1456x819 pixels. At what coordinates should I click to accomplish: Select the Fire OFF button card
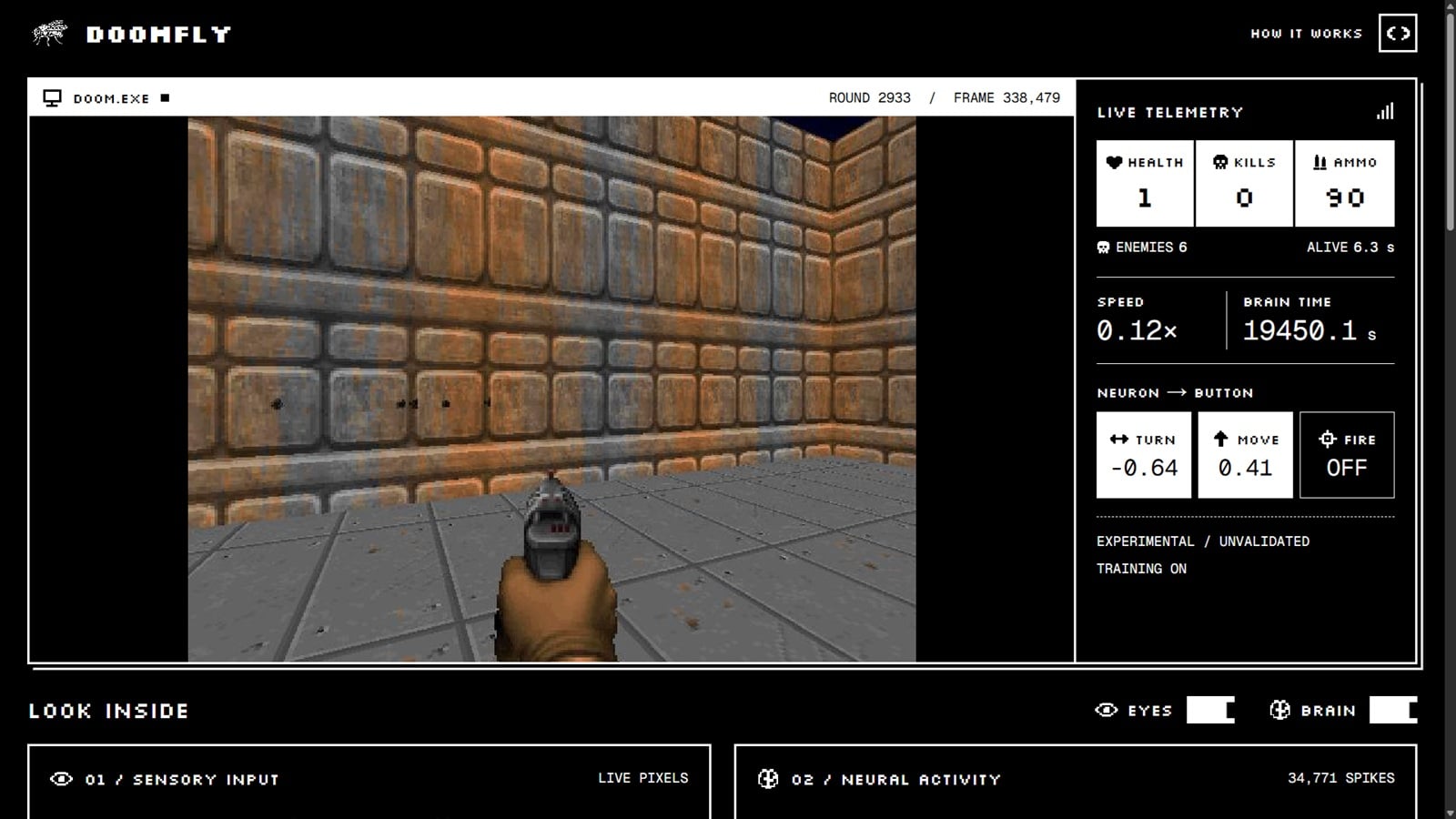(x=1347, y=455)
